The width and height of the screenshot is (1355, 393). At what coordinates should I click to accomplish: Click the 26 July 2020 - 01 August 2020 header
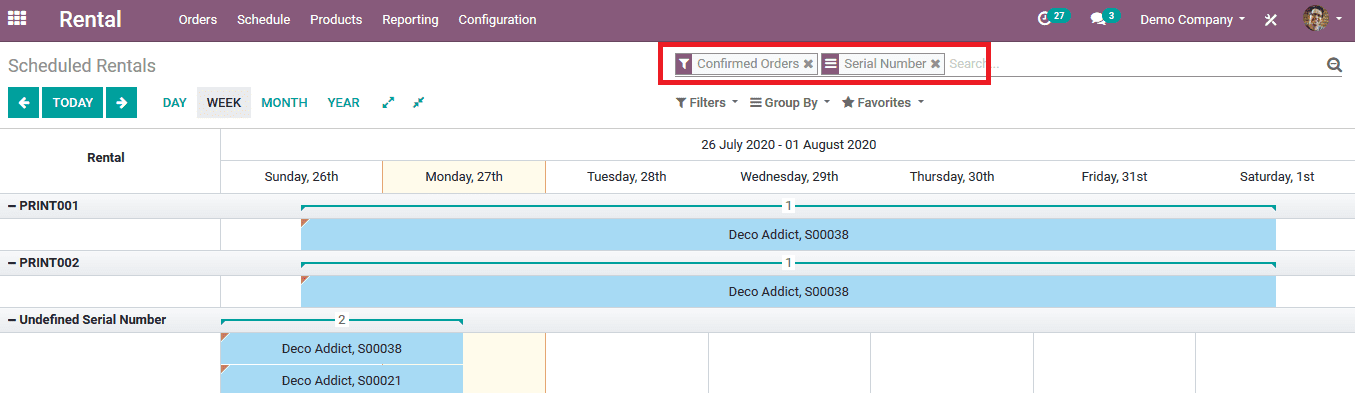[x=788, y=145]
